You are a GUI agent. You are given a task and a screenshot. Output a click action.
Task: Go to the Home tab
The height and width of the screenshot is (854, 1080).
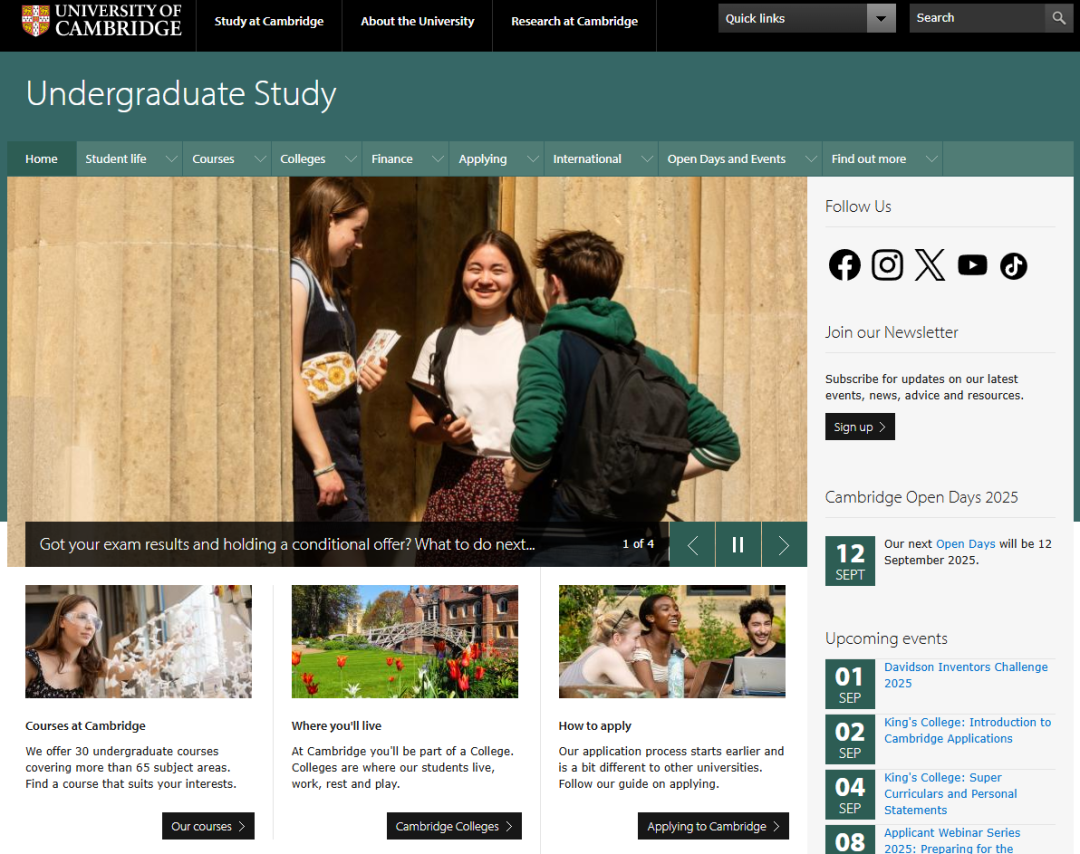point(41,159)
